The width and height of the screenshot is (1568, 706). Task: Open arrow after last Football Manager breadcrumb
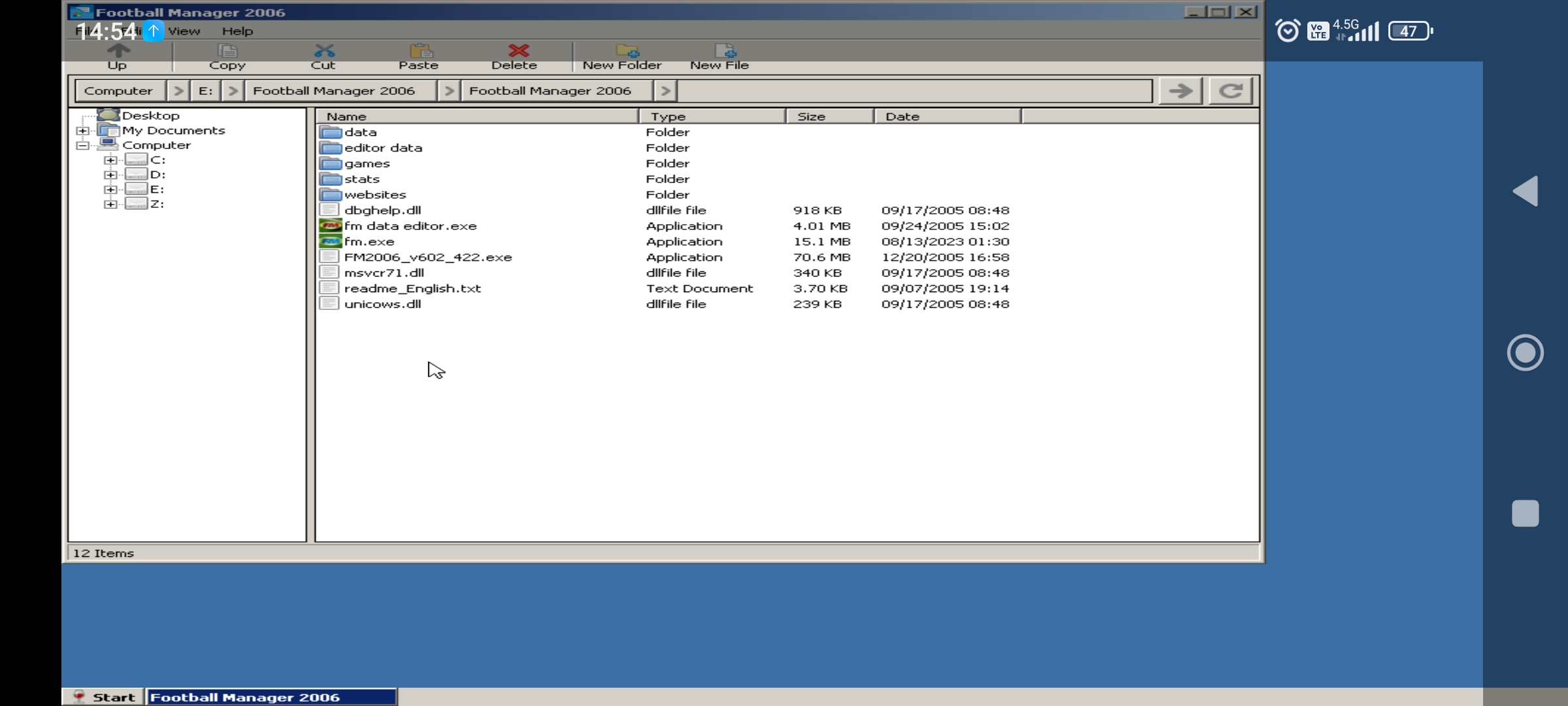click(x=665, y=91)
